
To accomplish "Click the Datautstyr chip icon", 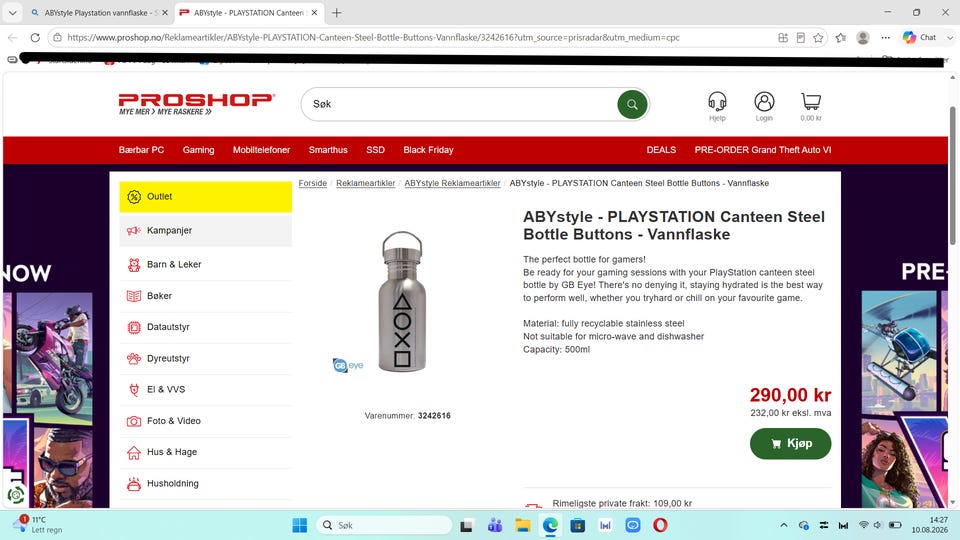I will pyautogui.click(x=133, y=327).
